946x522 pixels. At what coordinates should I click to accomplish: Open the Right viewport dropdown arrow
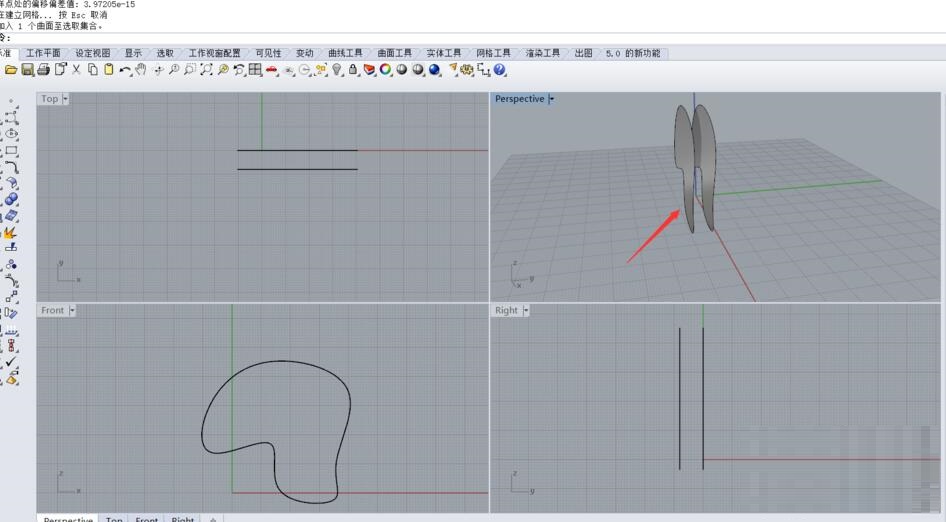pos(526,311)
